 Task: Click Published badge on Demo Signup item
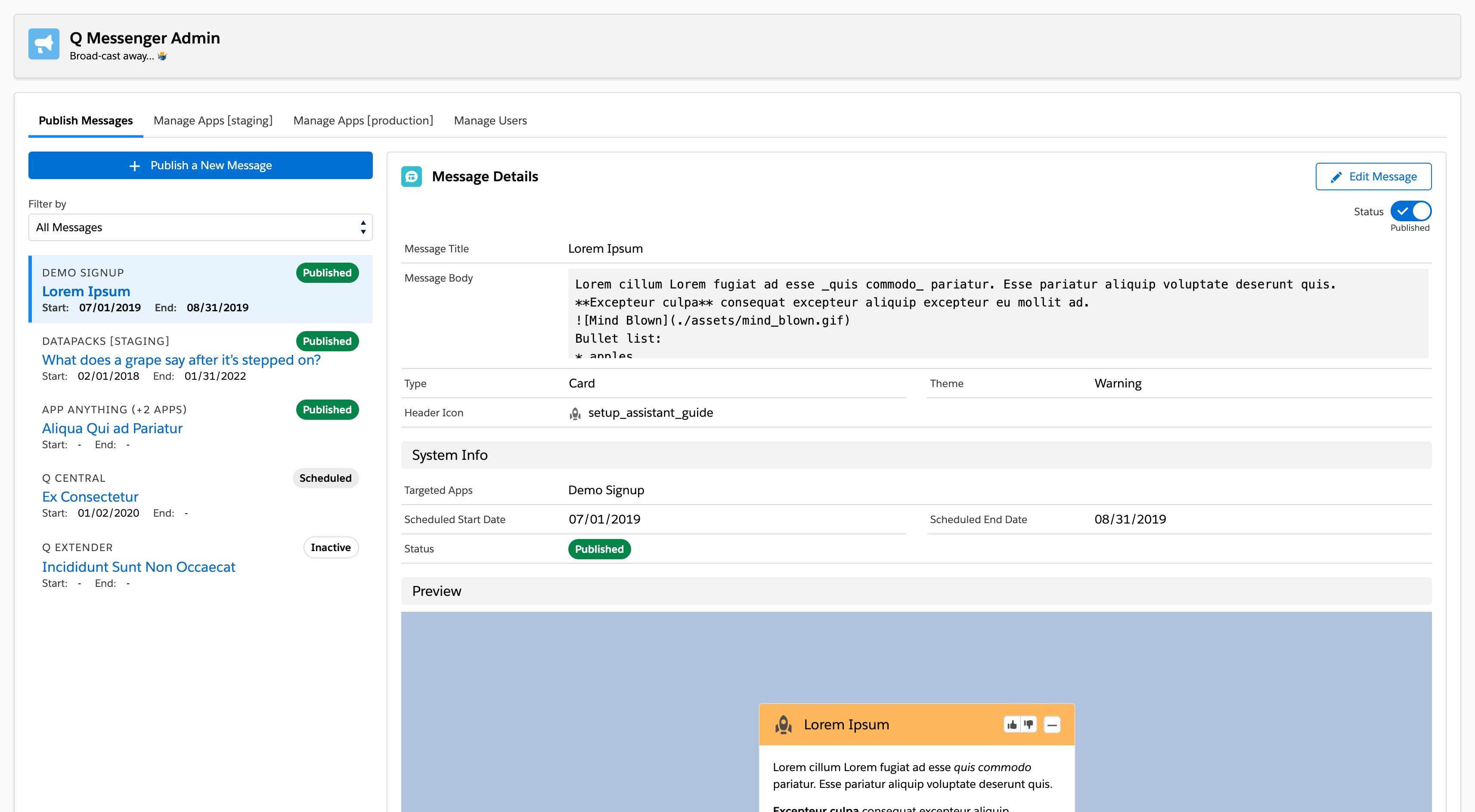click(327, 273)
